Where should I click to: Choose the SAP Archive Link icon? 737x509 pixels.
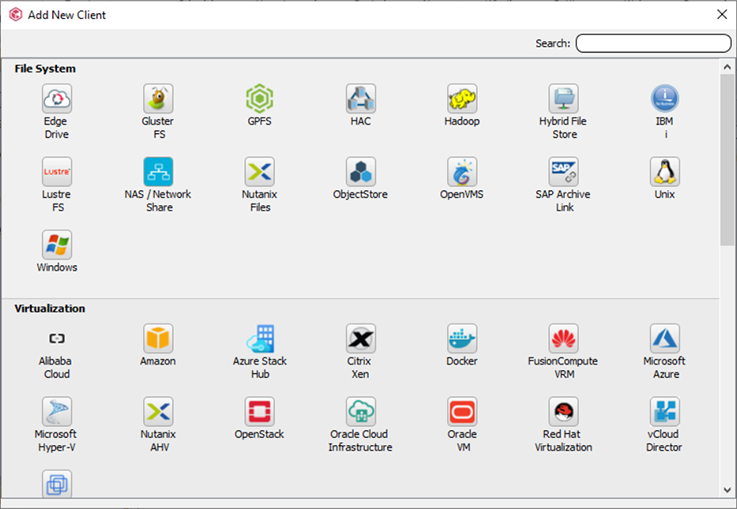tap(564, 172)
